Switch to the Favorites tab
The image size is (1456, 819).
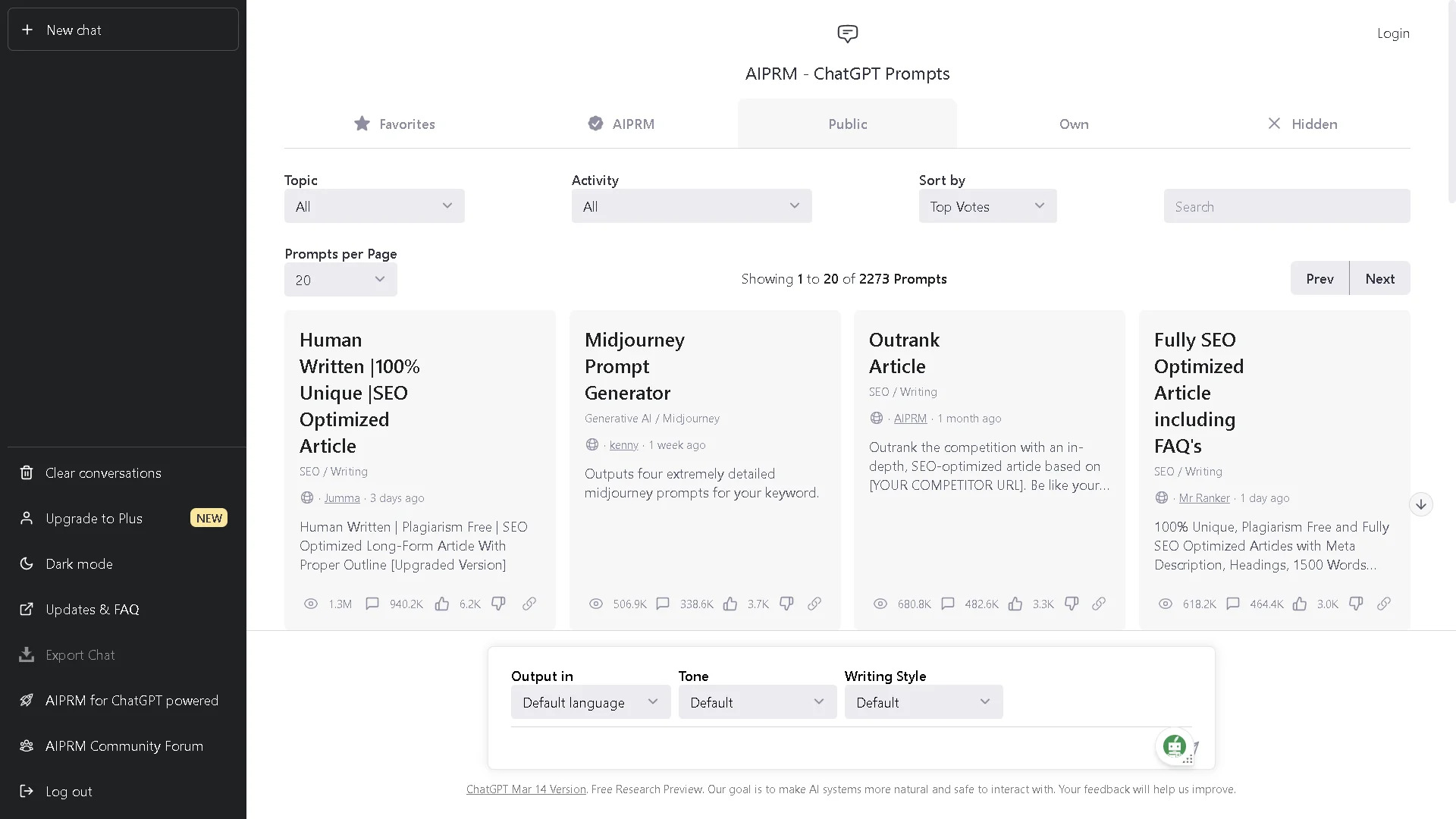click(394, 124)
